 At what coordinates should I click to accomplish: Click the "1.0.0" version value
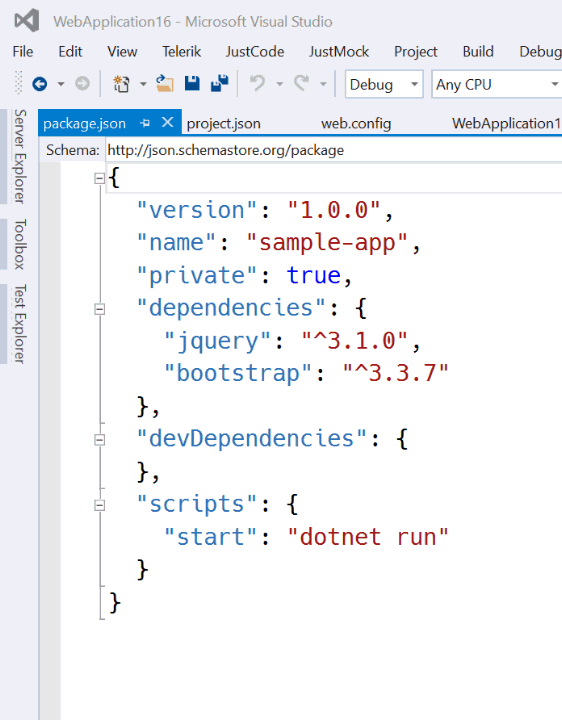point(334,210)
